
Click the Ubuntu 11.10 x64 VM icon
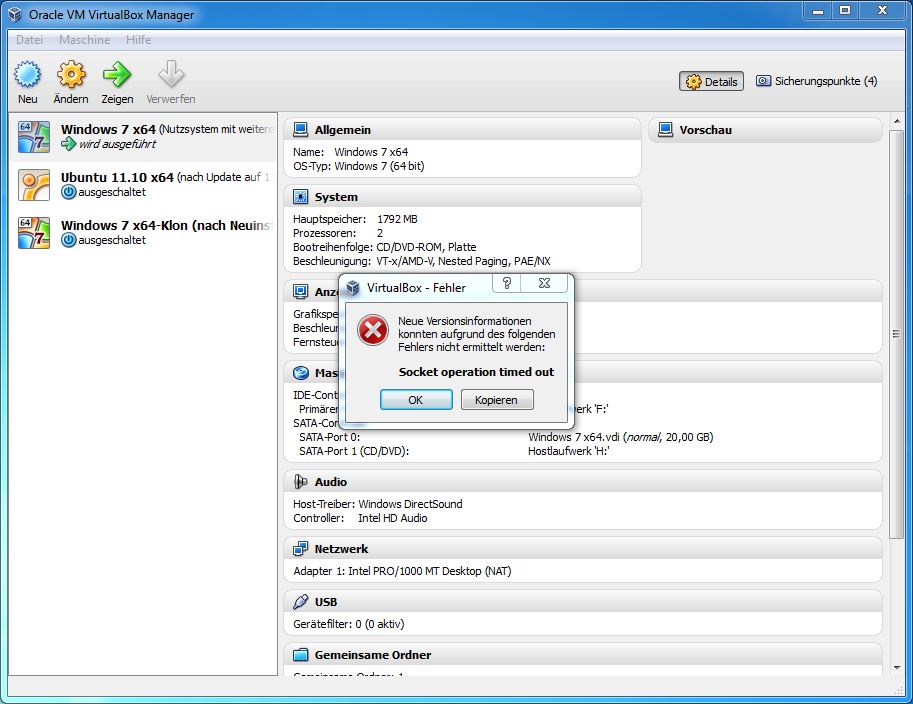pos(34,185)
